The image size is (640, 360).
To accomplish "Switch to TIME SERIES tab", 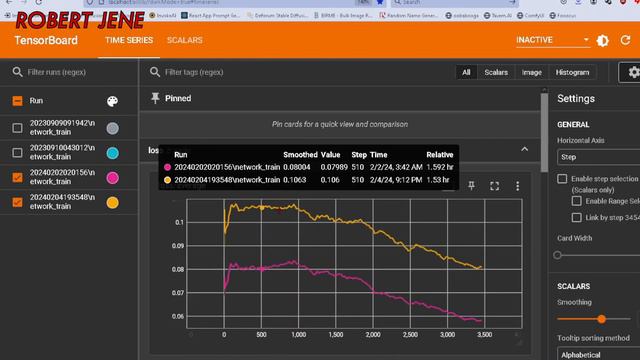I will pos(129,40).
